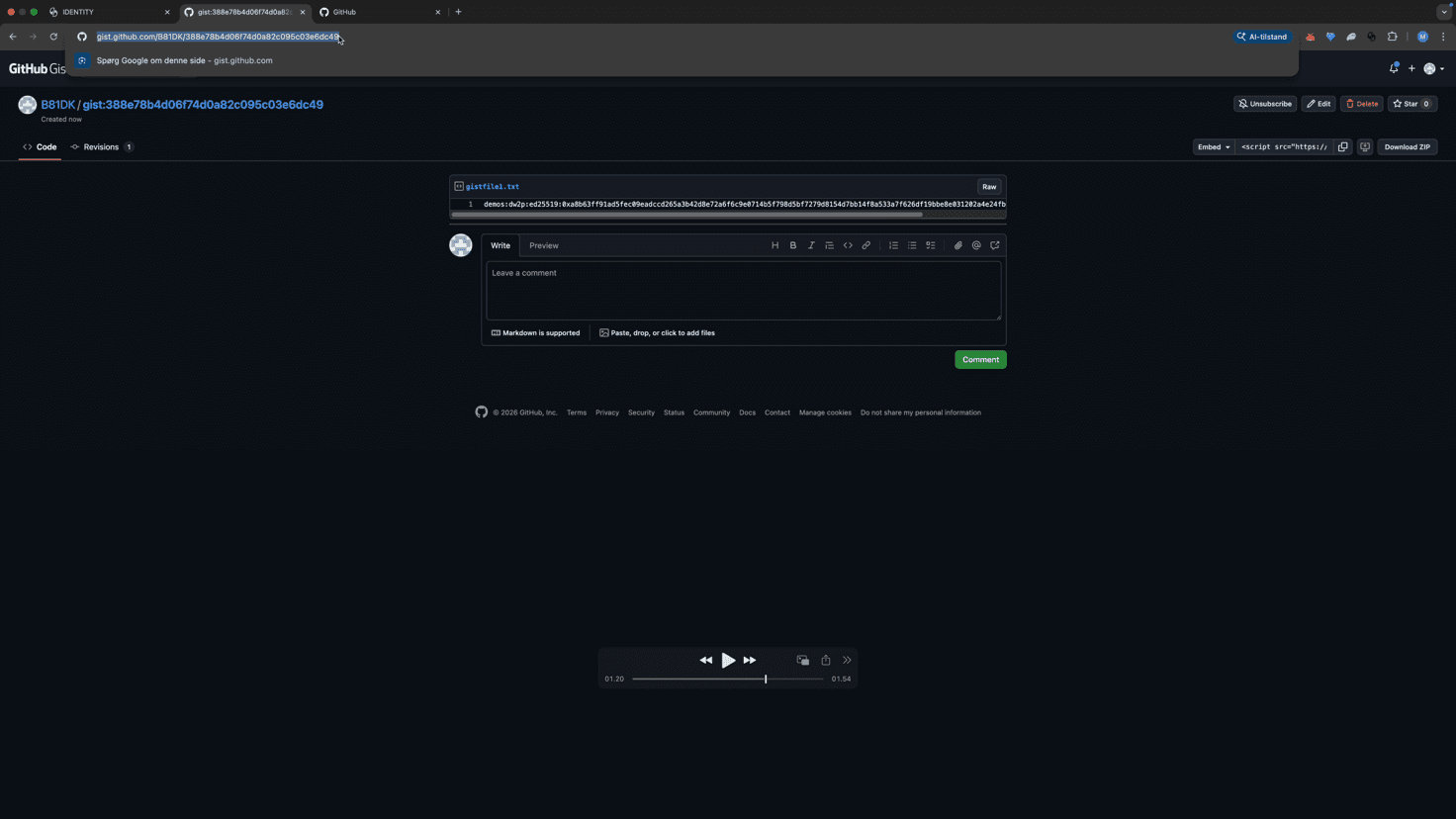Open the profile avatar menu
Image resolution: width=1456 pixels, height=819 pixels.
tap(1431, 68)
